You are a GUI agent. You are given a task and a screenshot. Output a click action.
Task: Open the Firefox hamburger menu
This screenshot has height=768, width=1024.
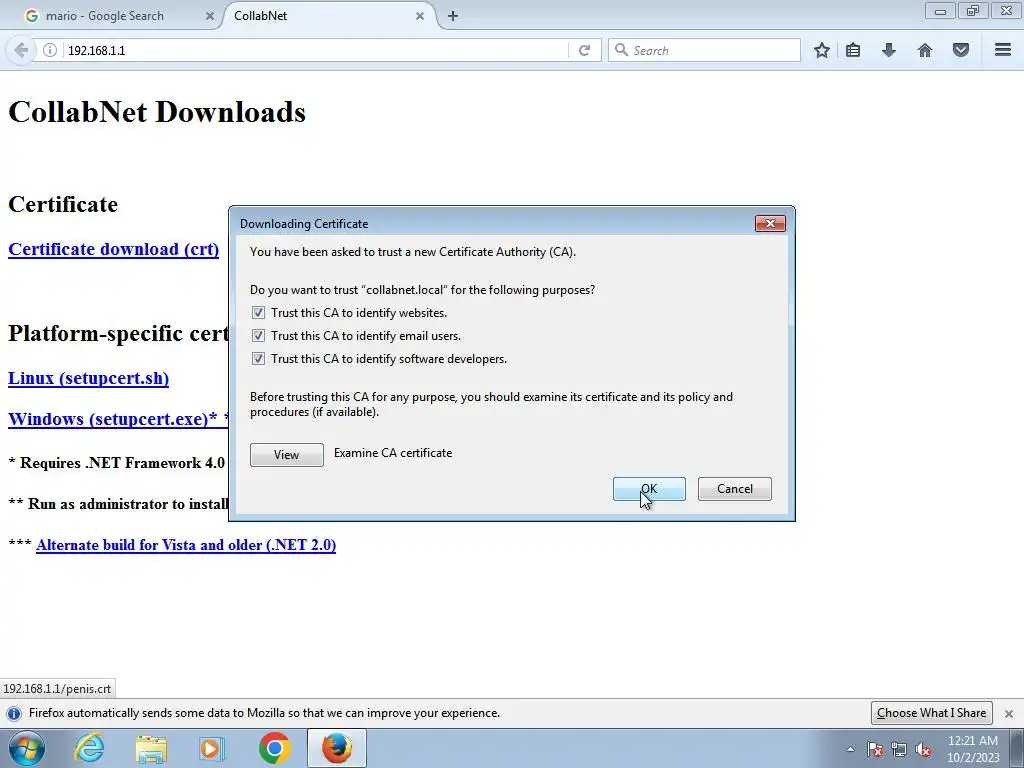[x=1003, y=50]
